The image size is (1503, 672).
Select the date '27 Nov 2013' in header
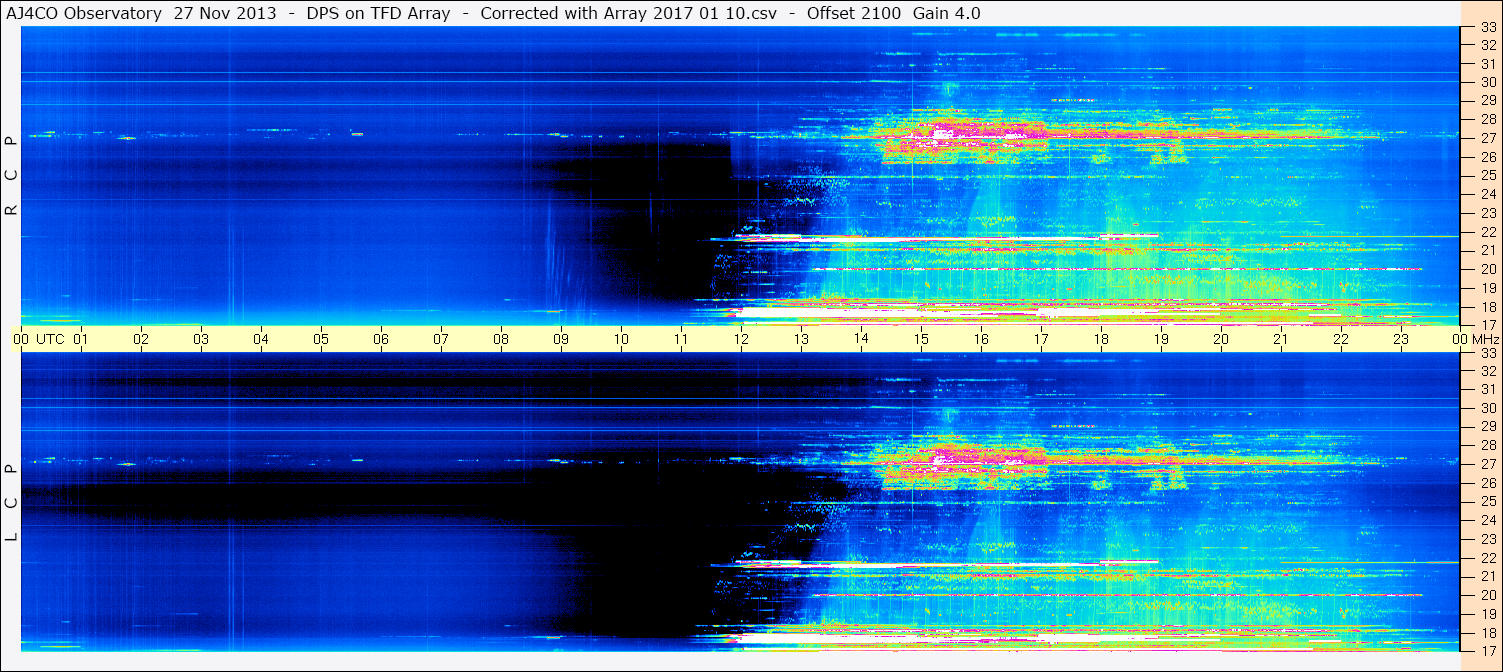point(223,13)
